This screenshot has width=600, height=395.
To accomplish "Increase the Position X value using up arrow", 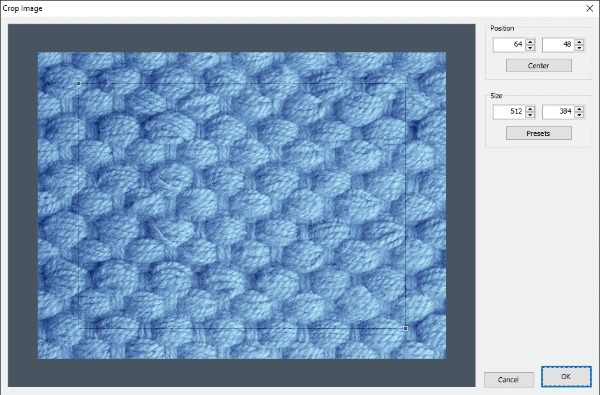I will (530, 42).
